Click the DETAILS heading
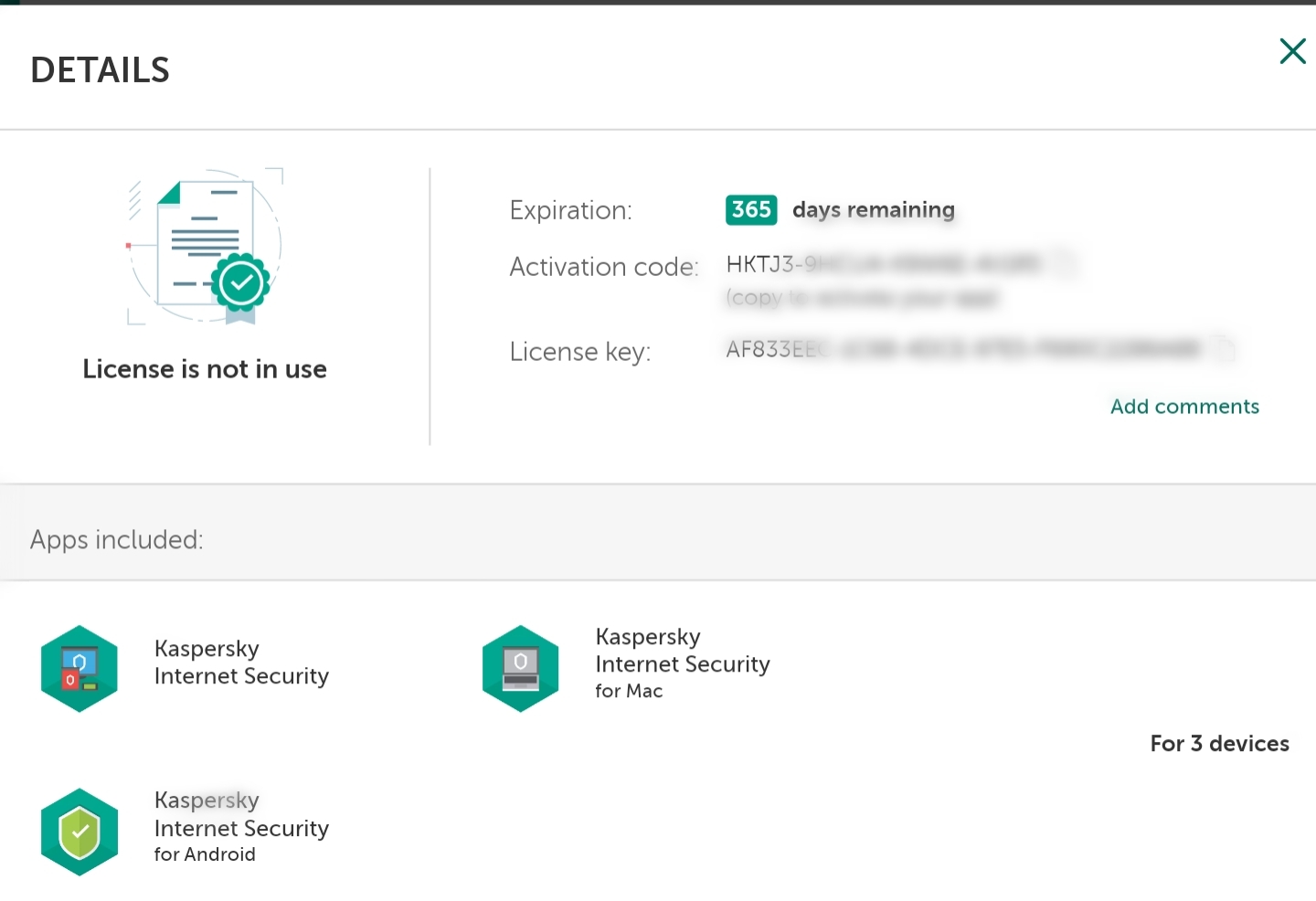Image resolution: width=1316 pixels, height=901 pixels. pyautogui.click(x=101, y=70)
